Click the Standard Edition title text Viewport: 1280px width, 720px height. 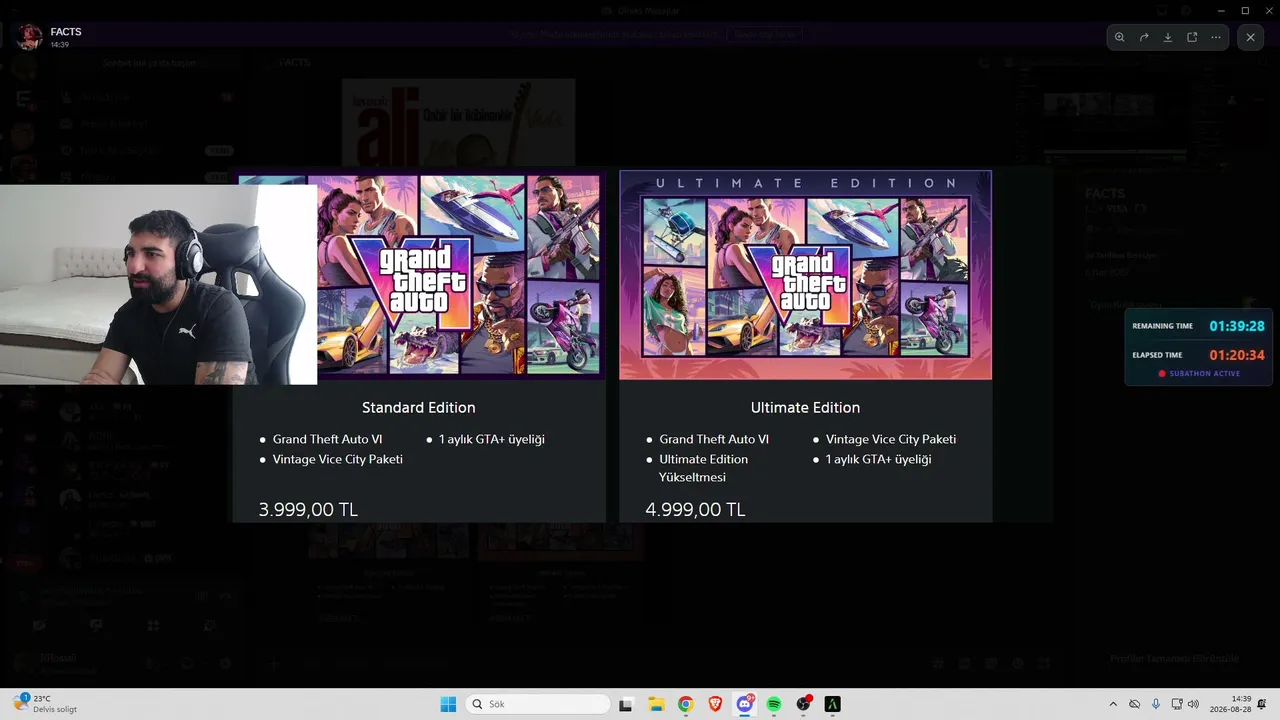[x=419, y=408]
